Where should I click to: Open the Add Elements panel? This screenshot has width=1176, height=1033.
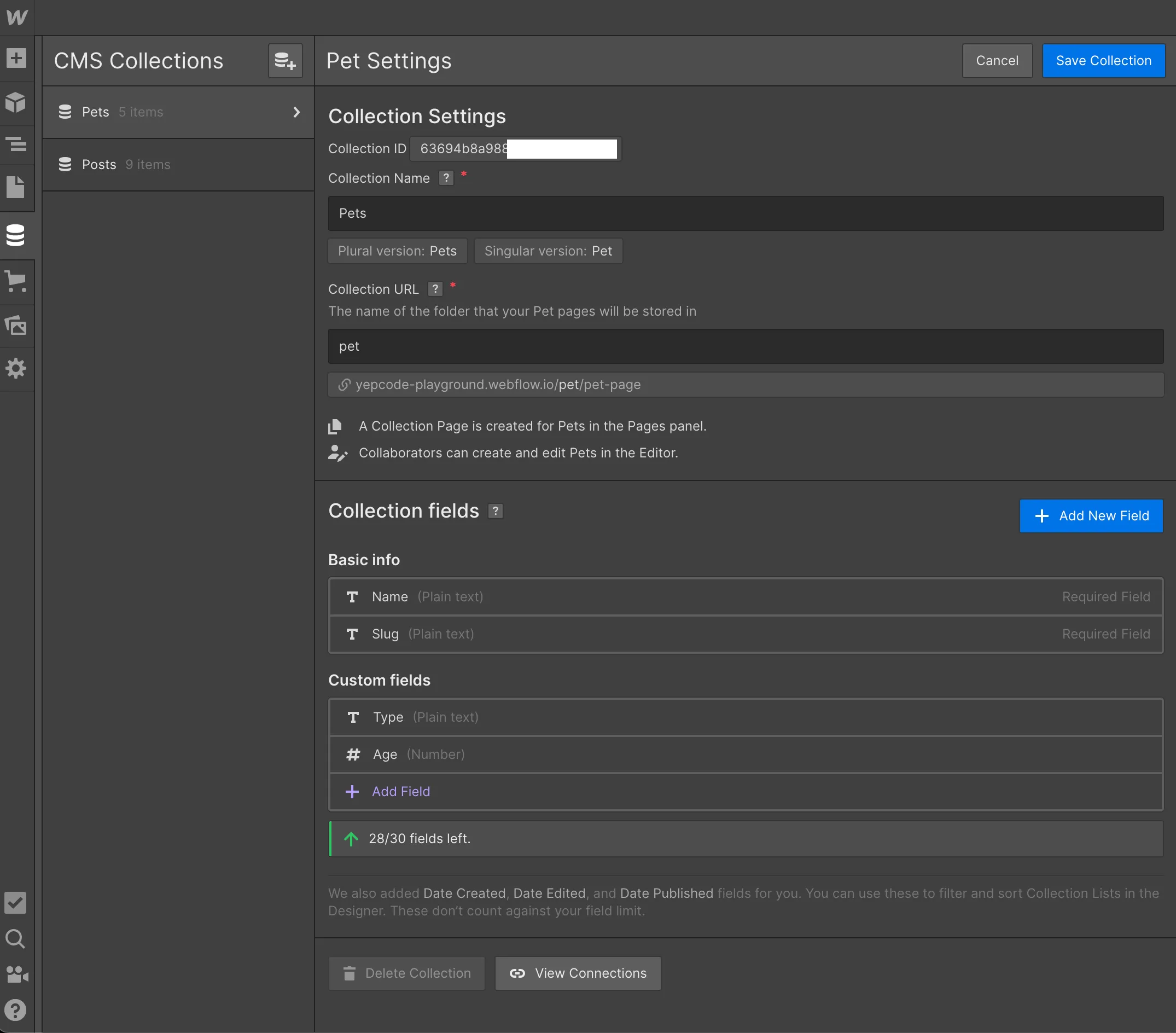pos(16,58)
